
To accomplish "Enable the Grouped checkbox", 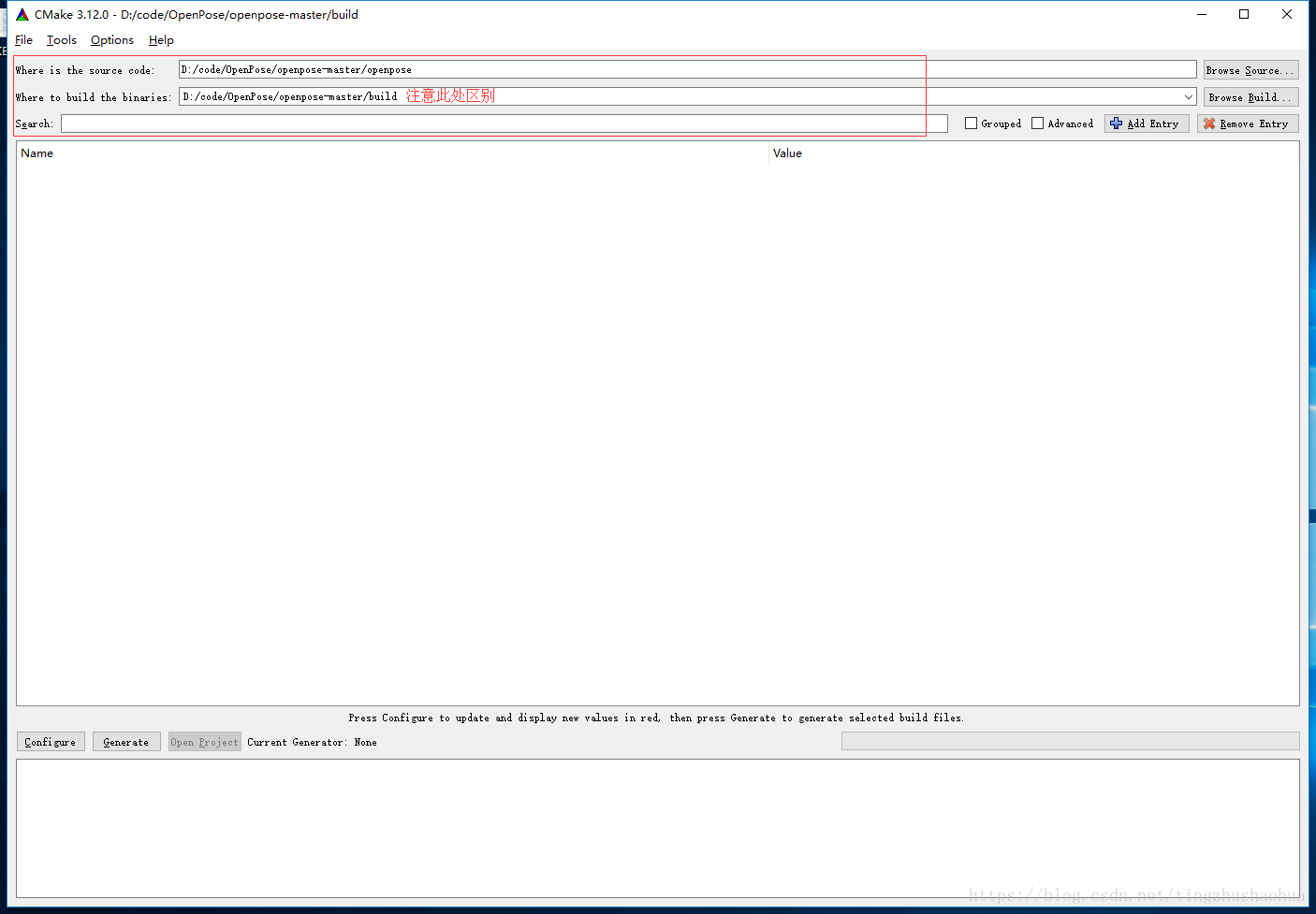I will 971,123.
